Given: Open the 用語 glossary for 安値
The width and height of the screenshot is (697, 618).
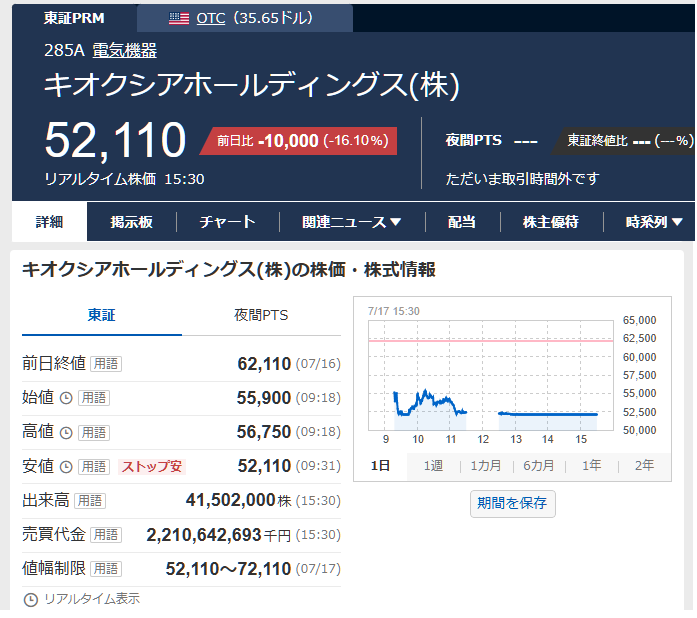Looking at the screenshot, I should click(94, 467).
